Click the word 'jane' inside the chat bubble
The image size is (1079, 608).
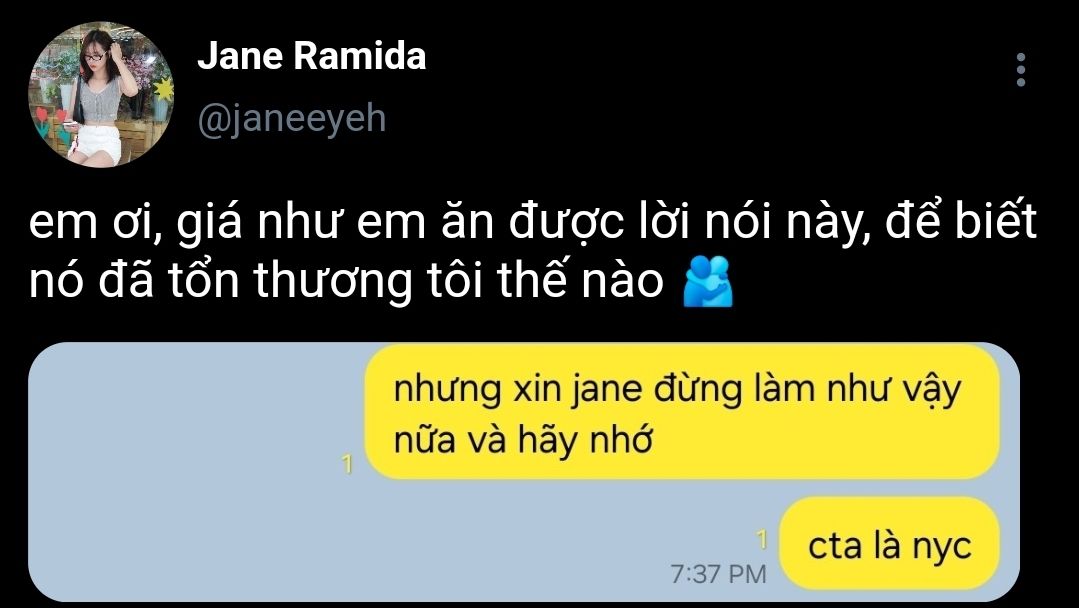click(x=598, y=391)
